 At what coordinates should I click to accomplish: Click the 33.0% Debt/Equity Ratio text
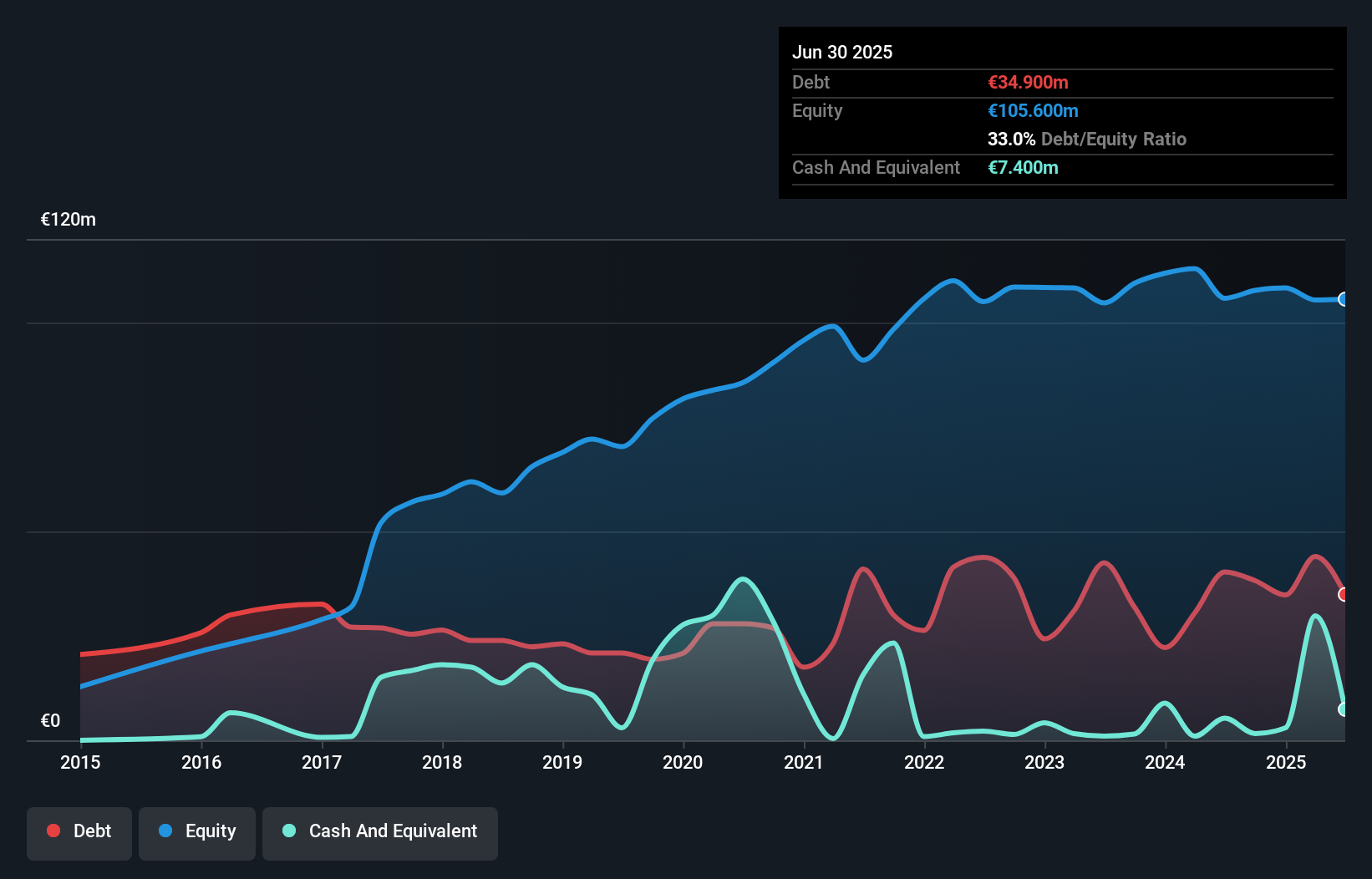coord(1086,139)
